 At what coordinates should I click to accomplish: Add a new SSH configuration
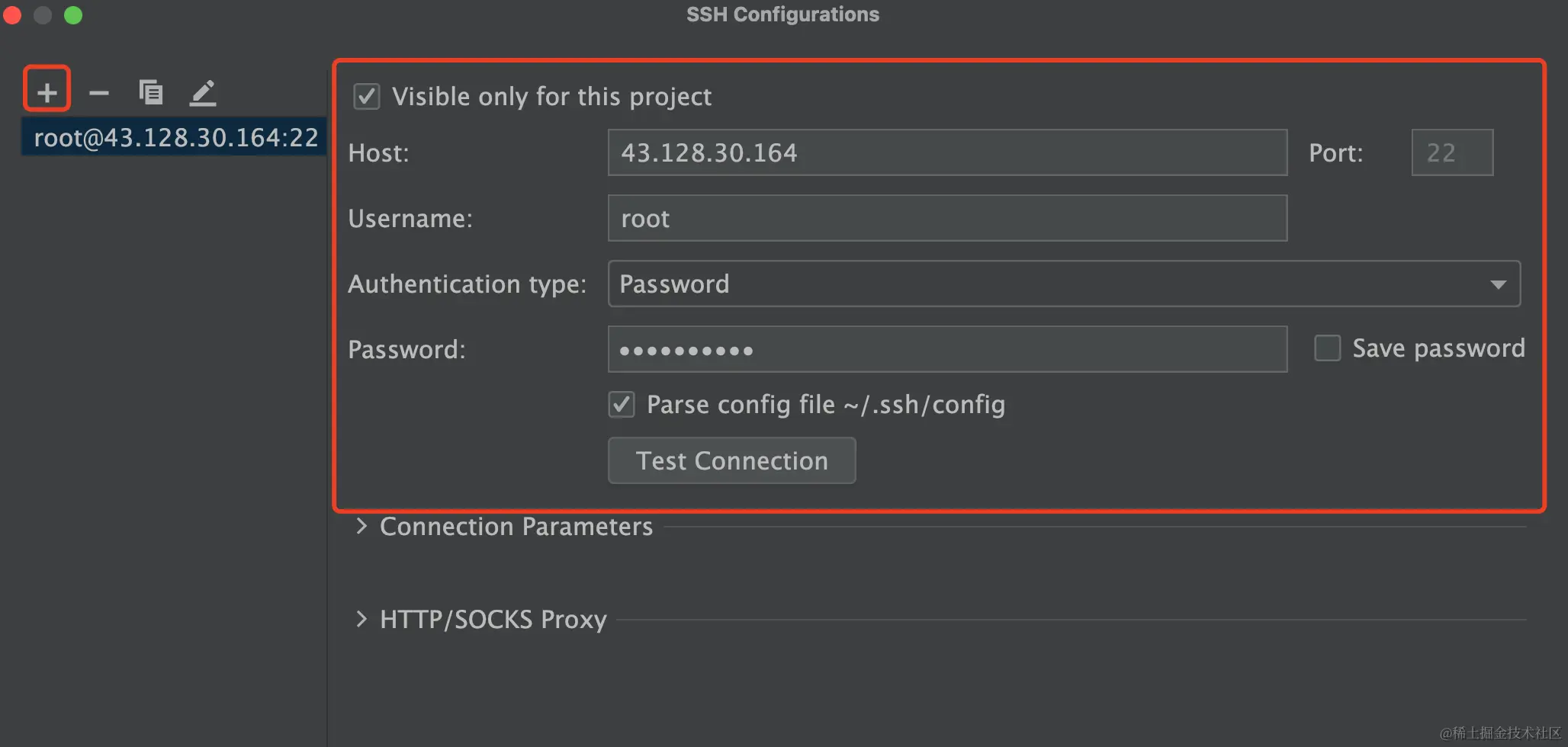(x=47, y=92)
